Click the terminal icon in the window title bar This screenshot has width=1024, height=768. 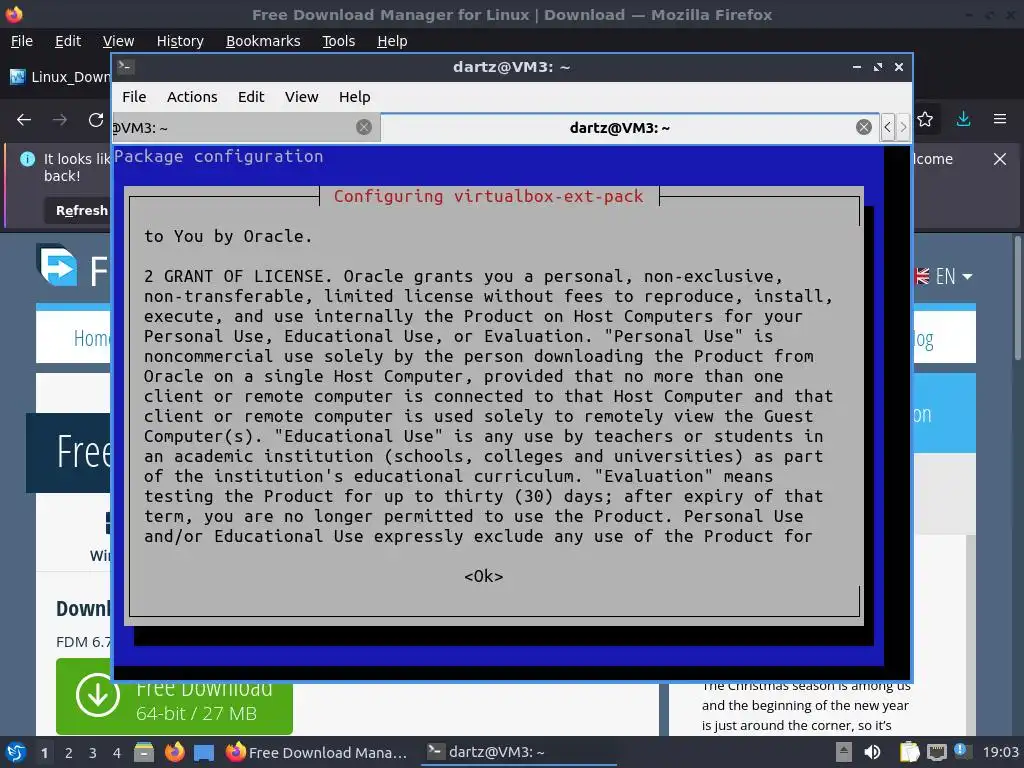[x=126, y=67]
